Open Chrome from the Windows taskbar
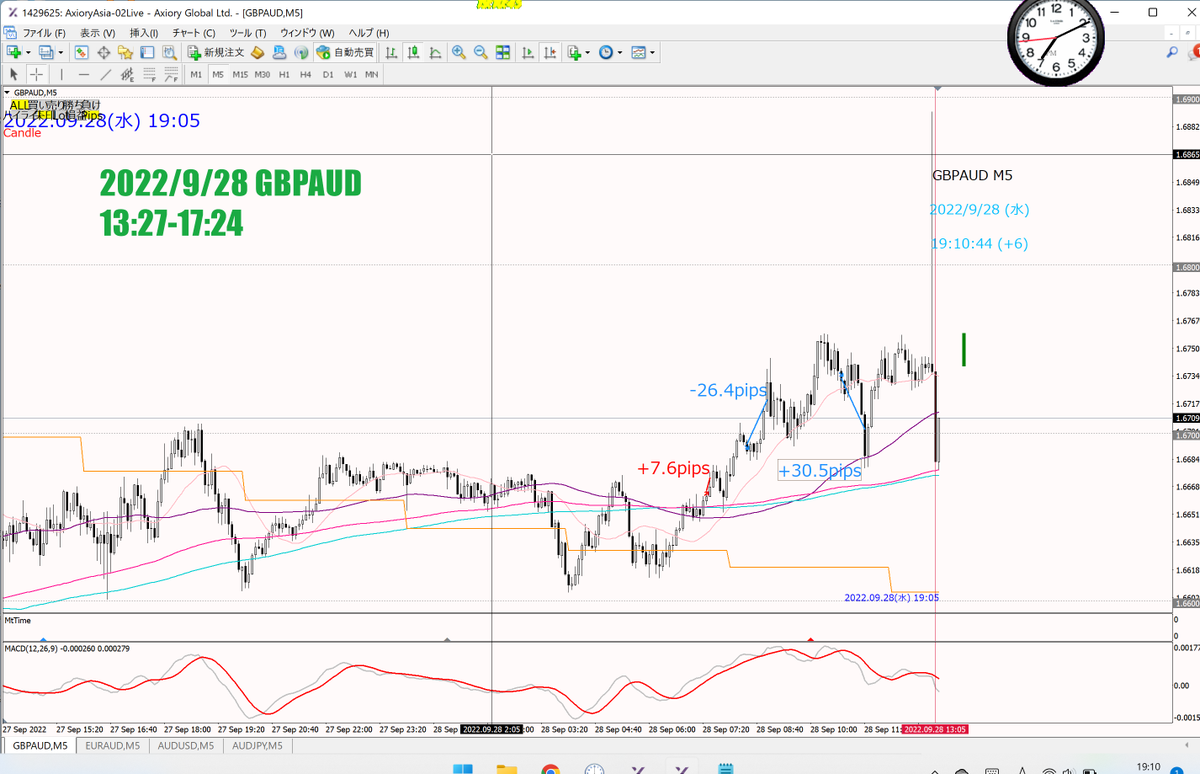Screen dimensions: 1200x774 coord(549,768)
